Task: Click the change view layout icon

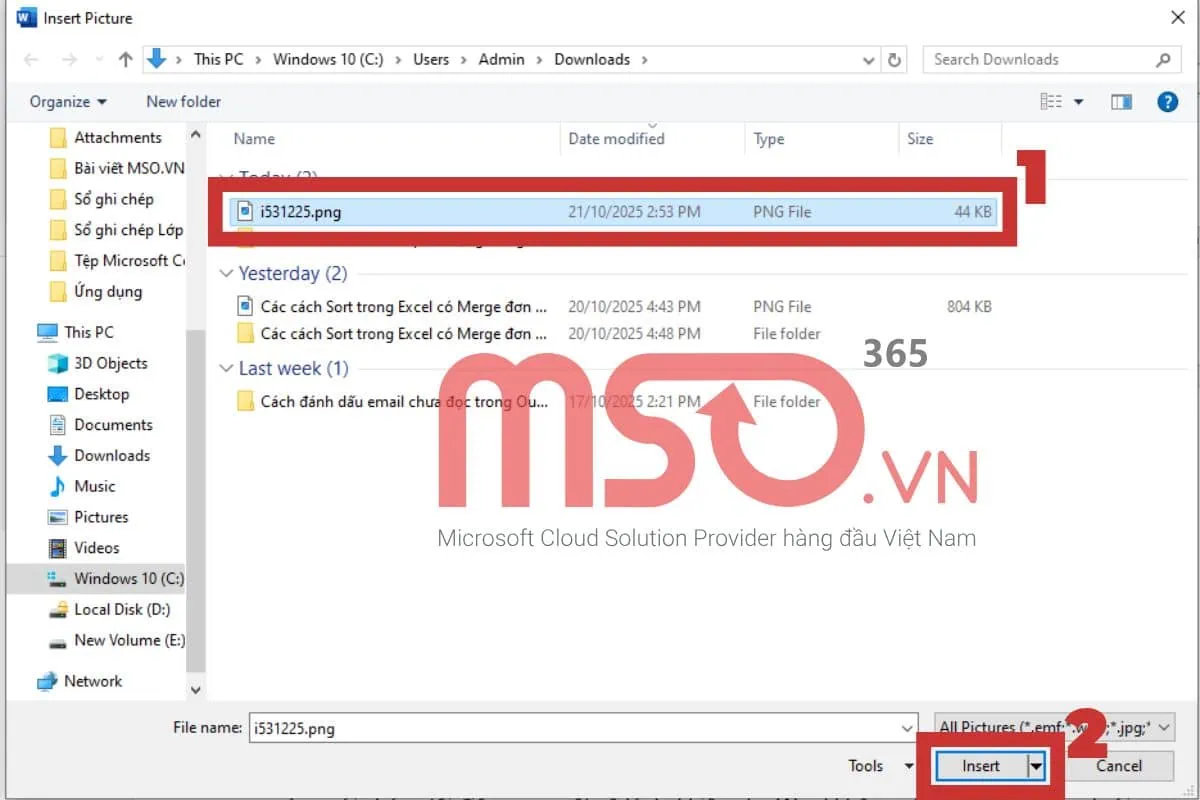Action: click(1051, 101)
